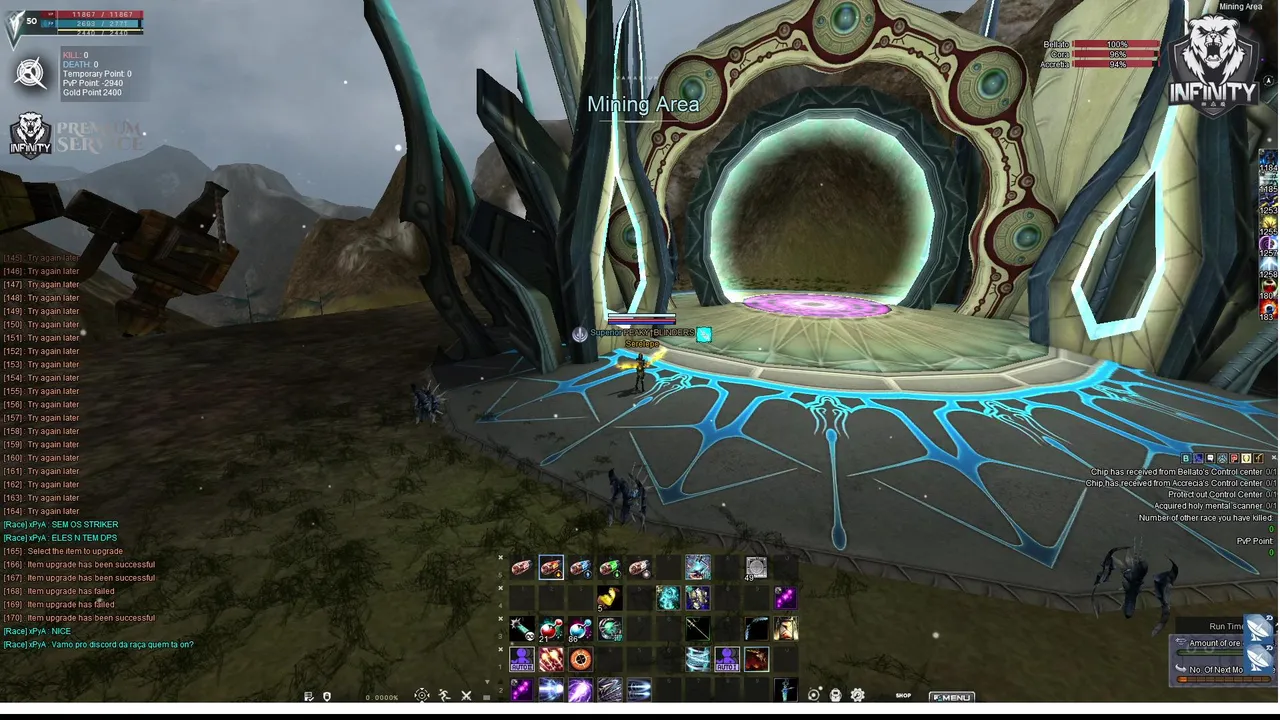Click the shield icon beside target name
Screen dimensions: 1280x720
tap(579, 334)
